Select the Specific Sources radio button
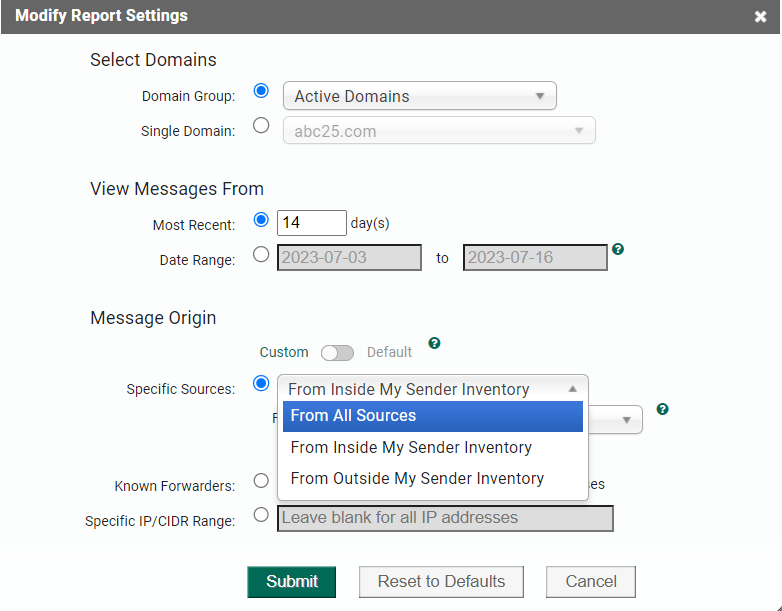The width and height of the screenshot is (782, 611). 261,383
